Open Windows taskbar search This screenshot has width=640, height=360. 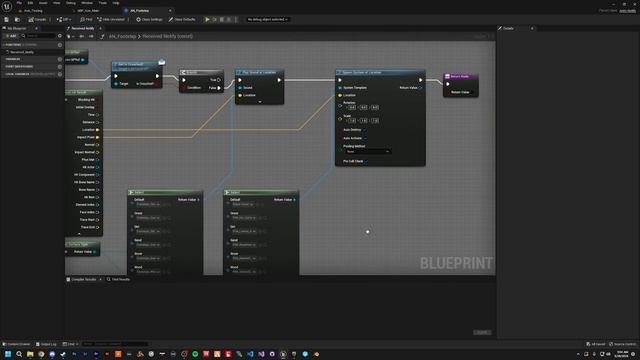tap(19, 354)
